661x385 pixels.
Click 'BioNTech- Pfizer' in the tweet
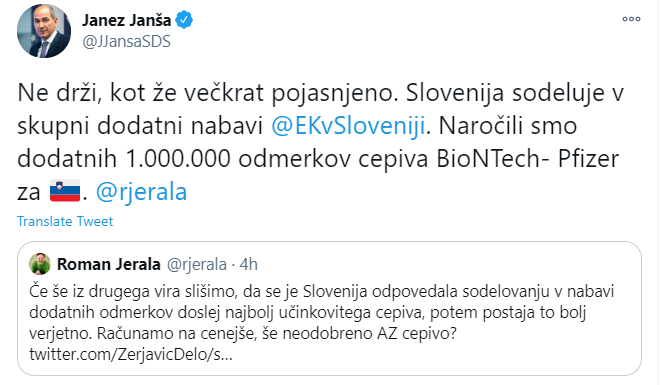point(527,159)
